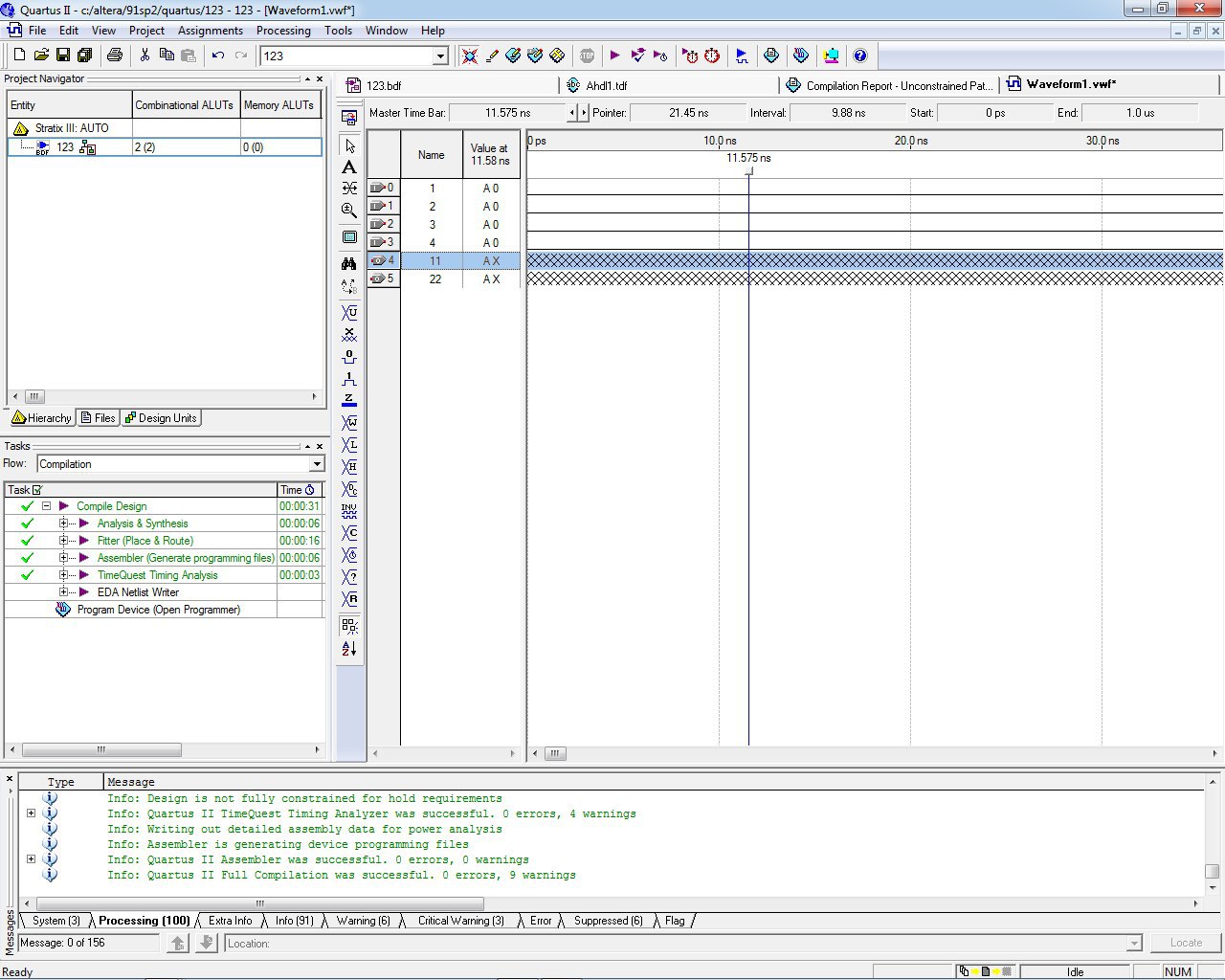1225x980 pixels.
Task: Open the Flow Compilation dropdown
Action: coord(317,464)
